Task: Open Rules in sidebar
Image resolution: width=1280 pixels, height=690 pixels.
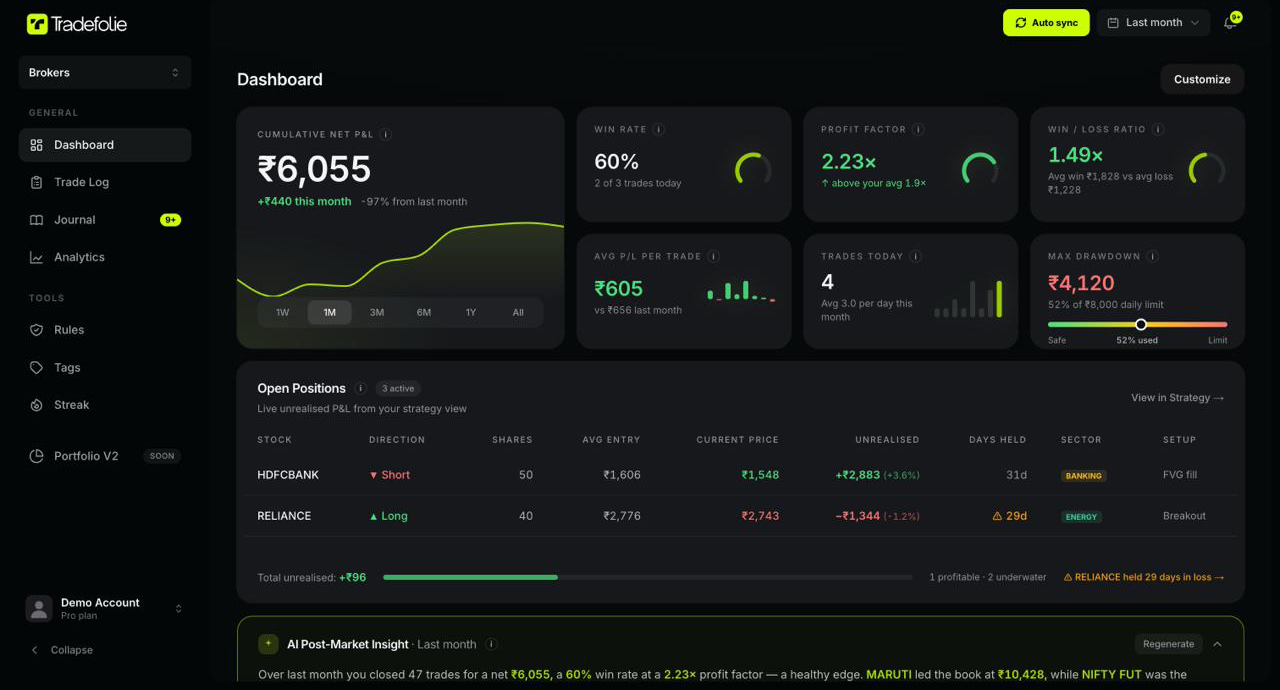Action: click(x=105, y=330)
